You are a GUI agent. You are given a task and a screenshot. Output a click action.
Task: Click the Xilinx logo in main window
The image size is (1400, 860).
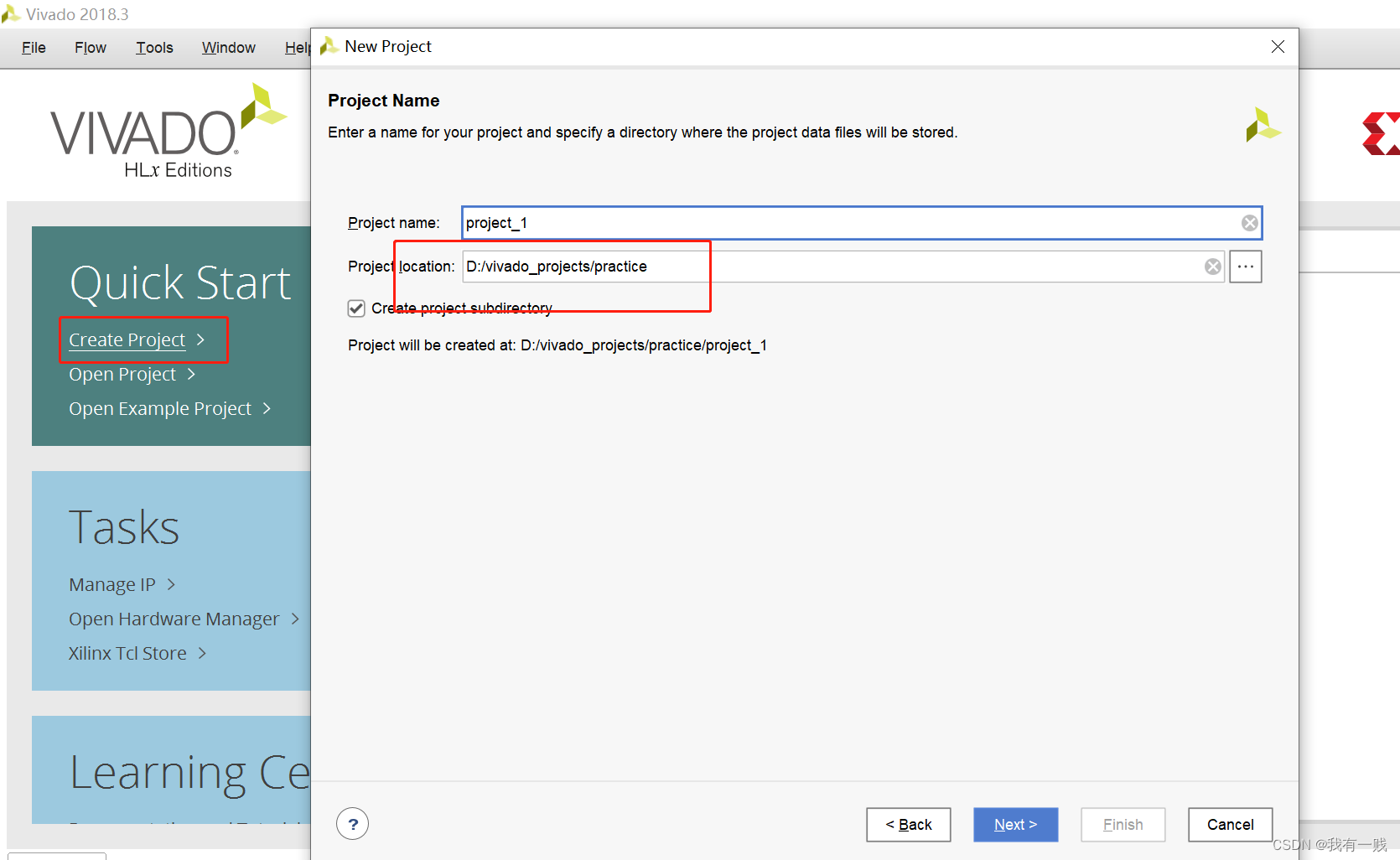[1382, 133]
